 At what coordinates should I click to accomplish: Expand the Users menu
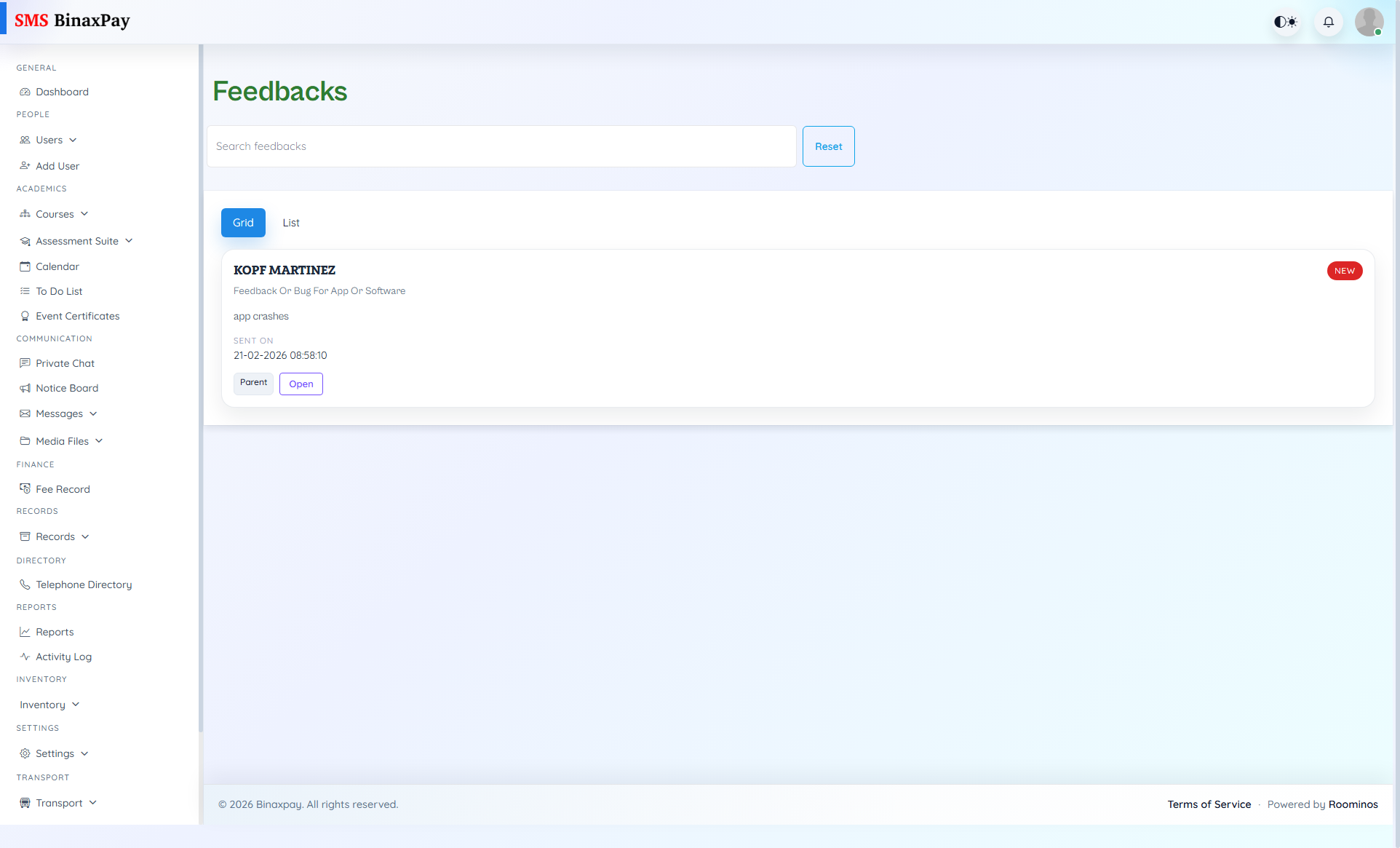(x=49, y=140)
